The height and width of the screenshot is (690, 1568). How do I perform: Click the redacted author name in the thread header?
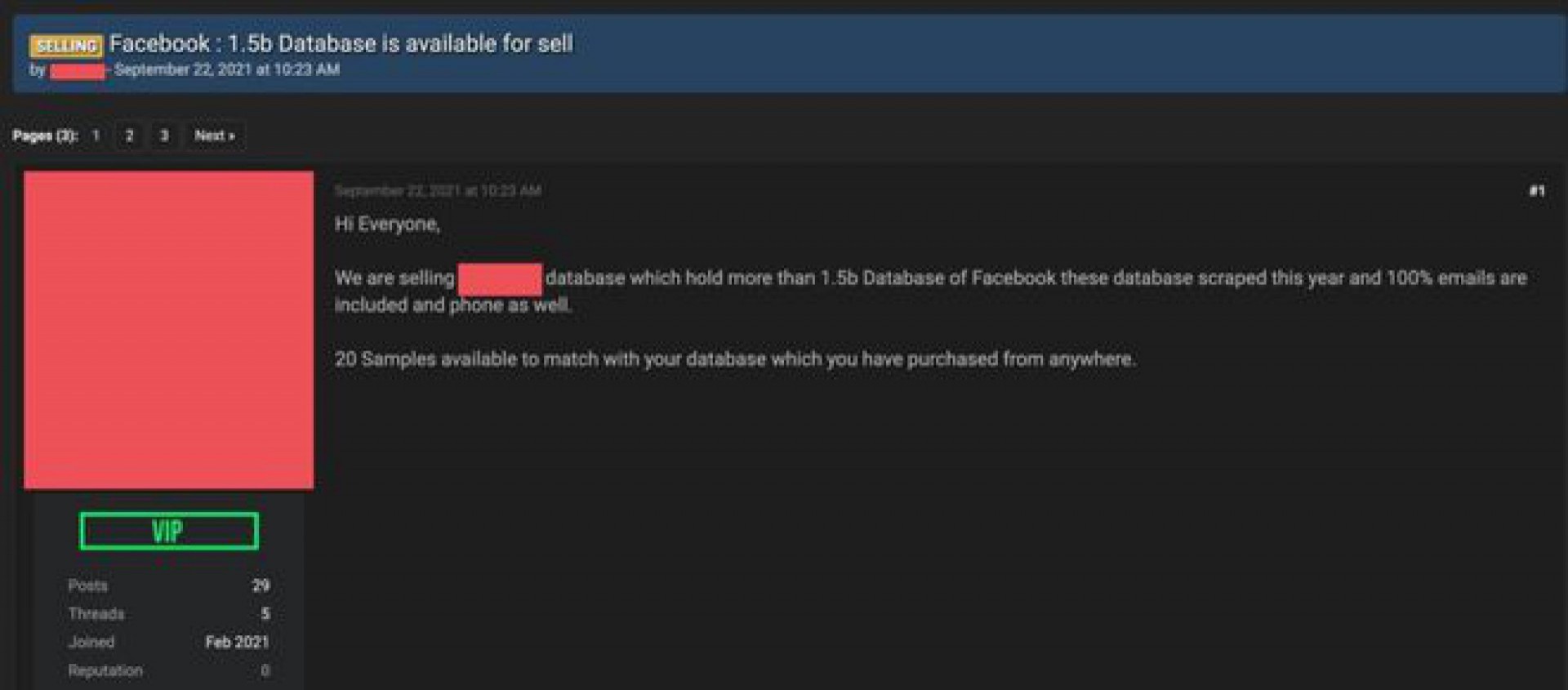78,71
